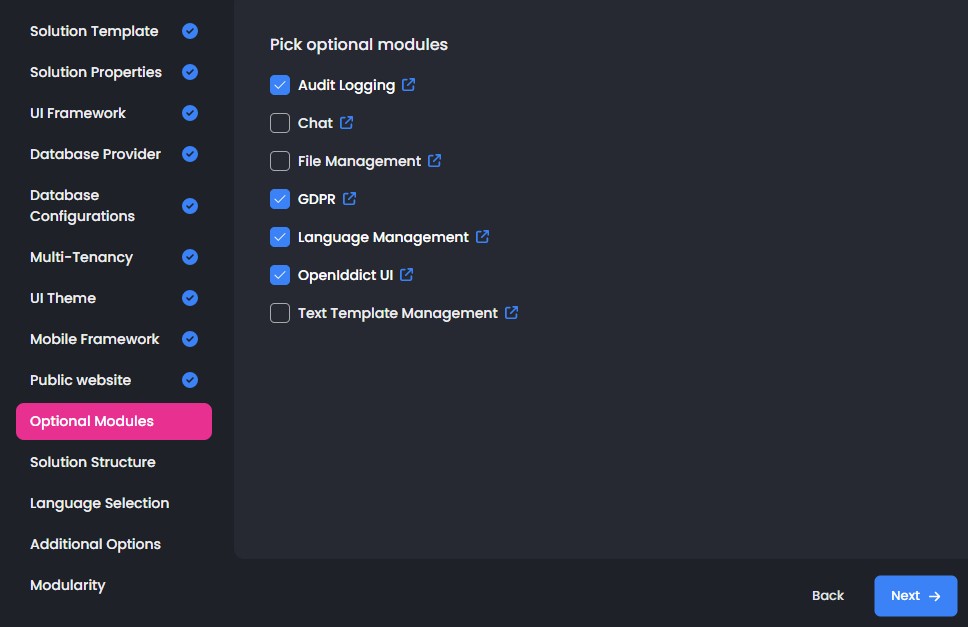Image resolution: width=968 pixels, height=627 pixels.
Task: Open GDPR module external link icon
Action: pyautogui.click(x=349, y=199)
